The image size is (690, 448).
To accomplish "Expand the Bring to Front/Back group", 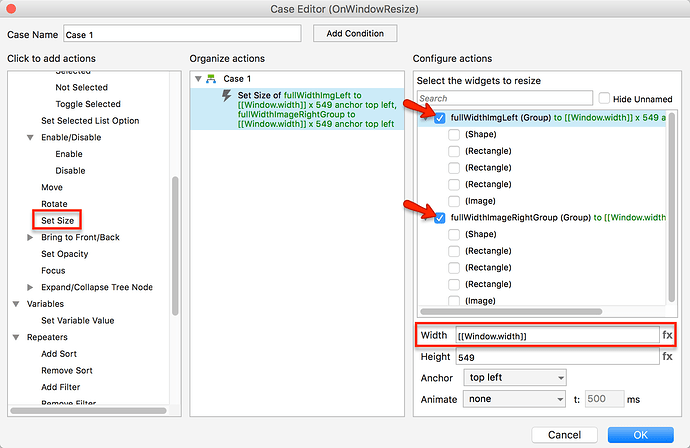I will pos(31,237).
